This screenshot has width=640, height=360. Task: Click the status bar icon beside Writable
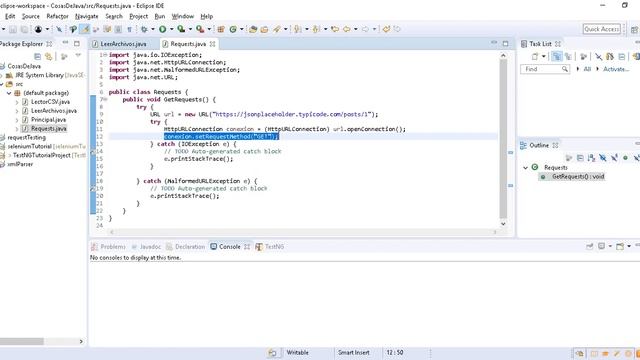point(272,353)
